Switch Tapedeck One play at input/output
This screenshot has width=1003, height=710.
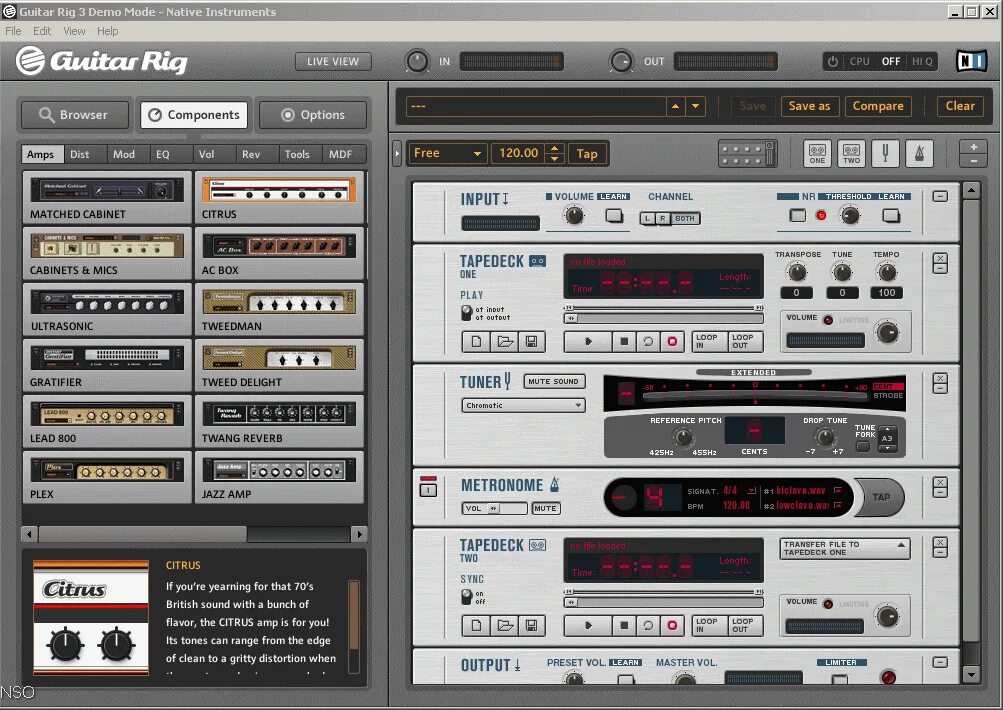(466, 313)
